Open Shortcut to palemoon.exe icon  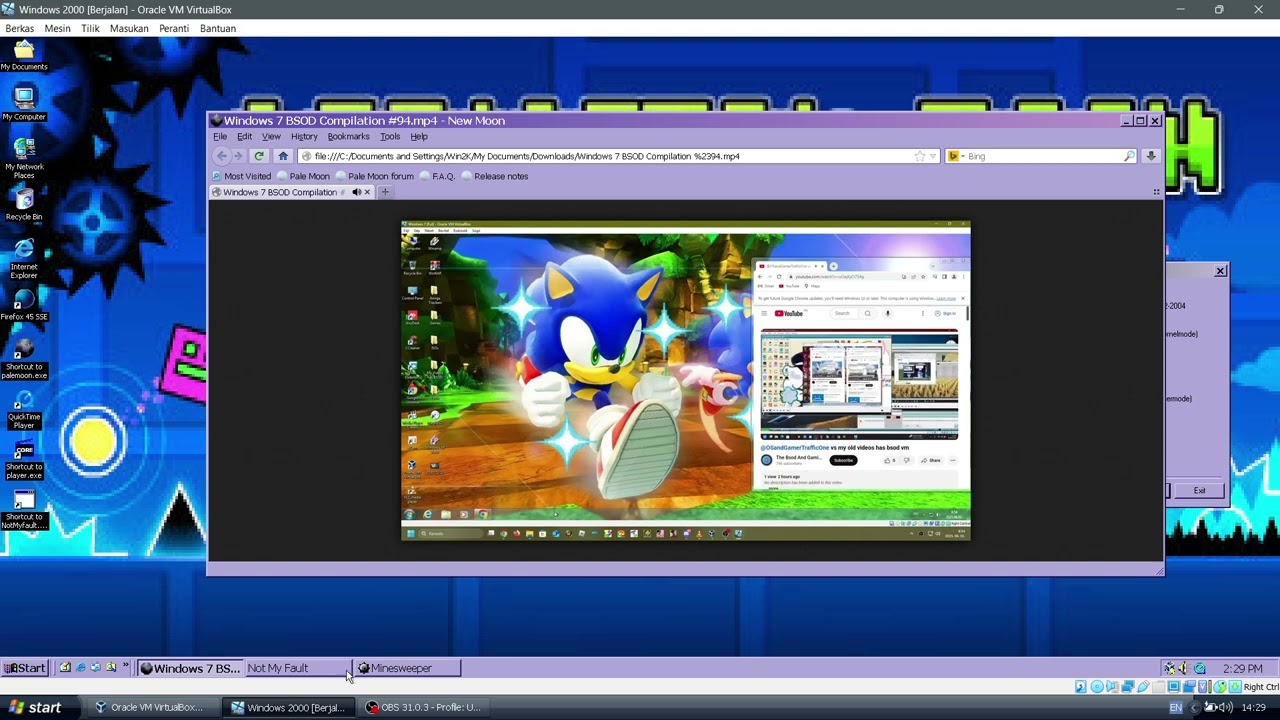24,358
